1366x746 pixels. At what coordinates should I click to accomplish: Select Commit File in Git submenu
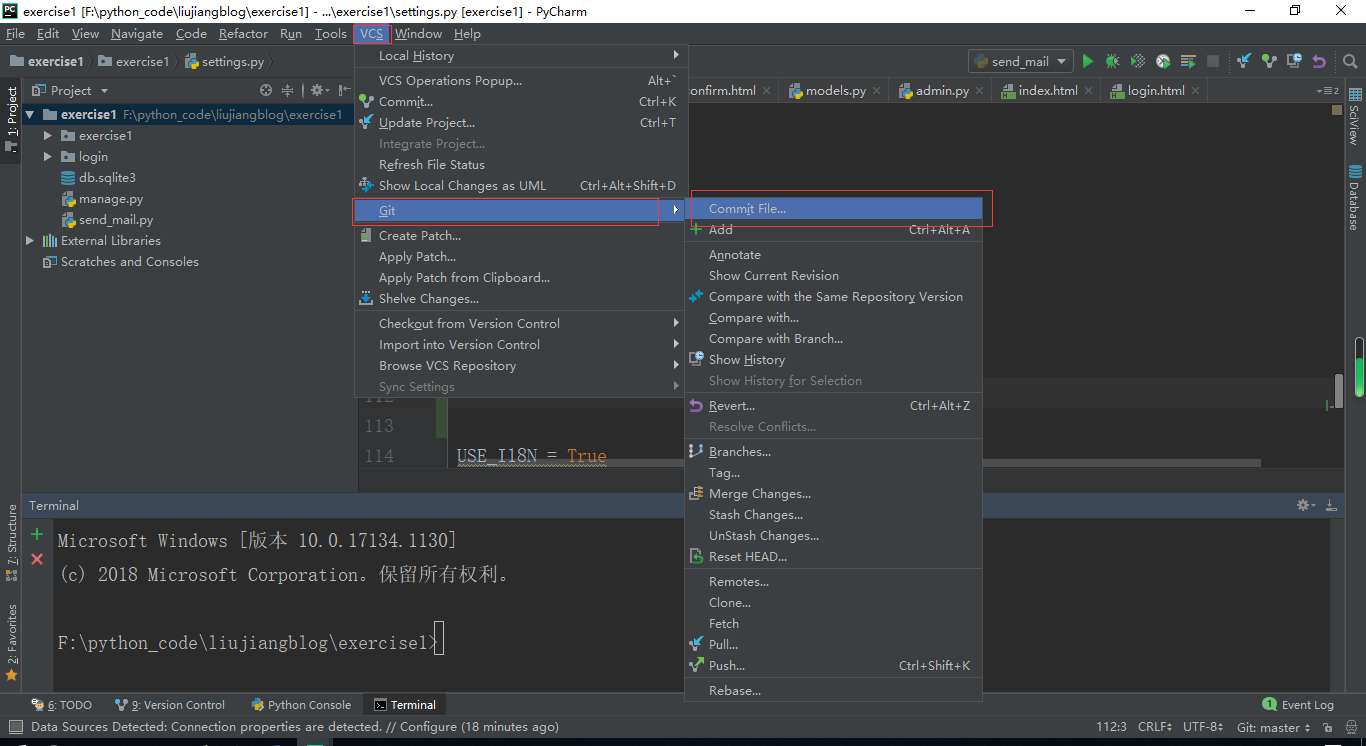tap(833, 209)
